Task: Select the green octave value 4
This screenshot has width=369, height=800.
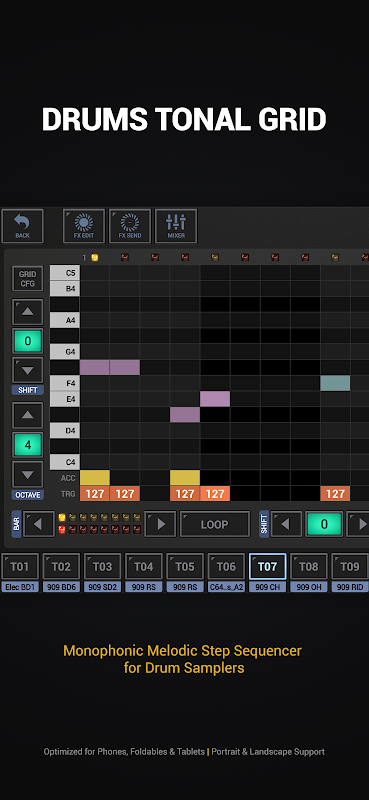Action: point(28,445)
